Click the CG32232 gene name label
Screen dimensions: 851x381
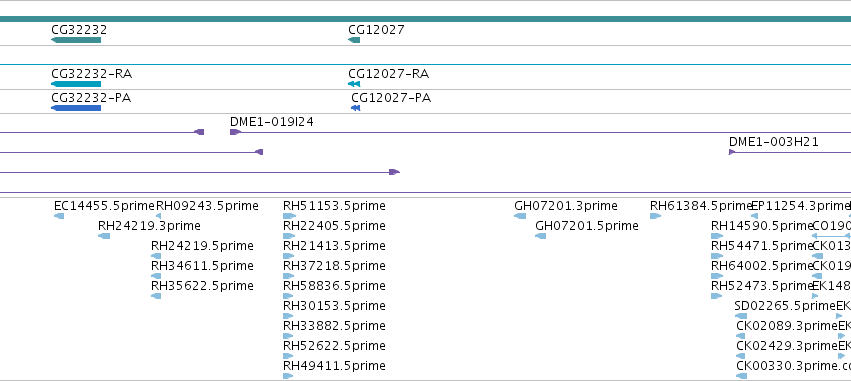(79, 30)
